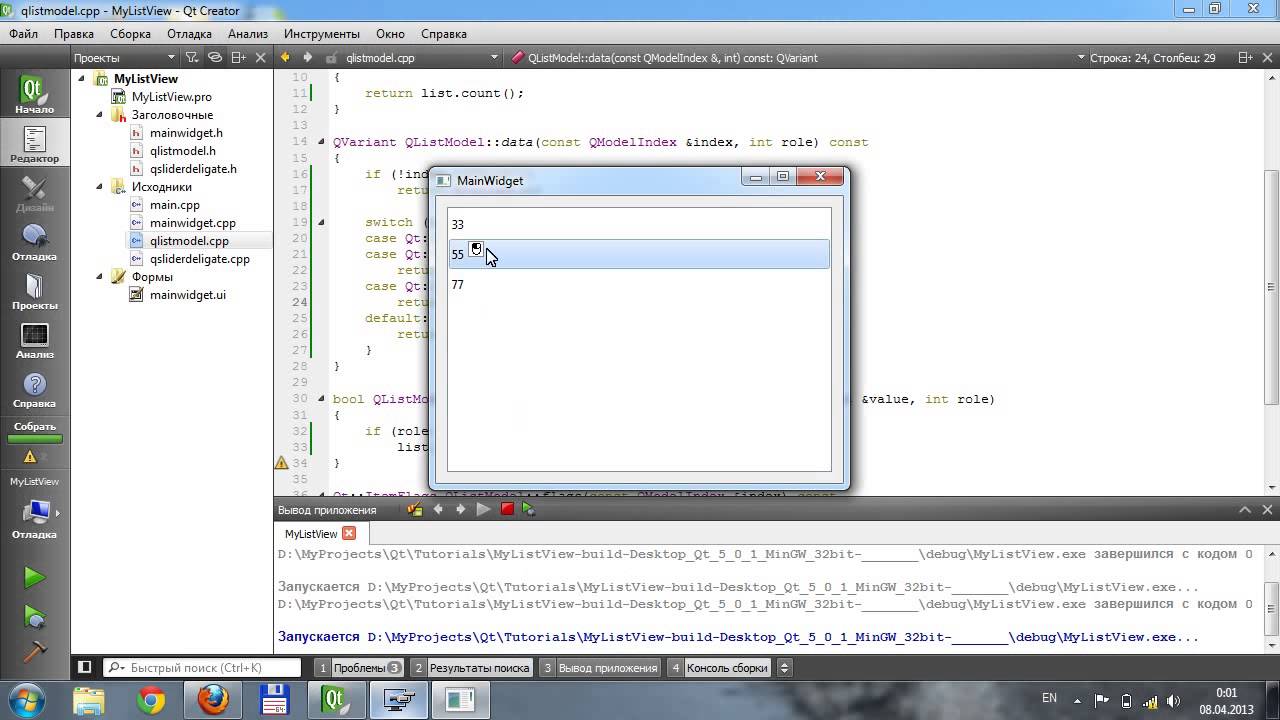Select MyListView.pro in project tree
The height and width of the screenshot is (720, 1280).
(172, 97)
